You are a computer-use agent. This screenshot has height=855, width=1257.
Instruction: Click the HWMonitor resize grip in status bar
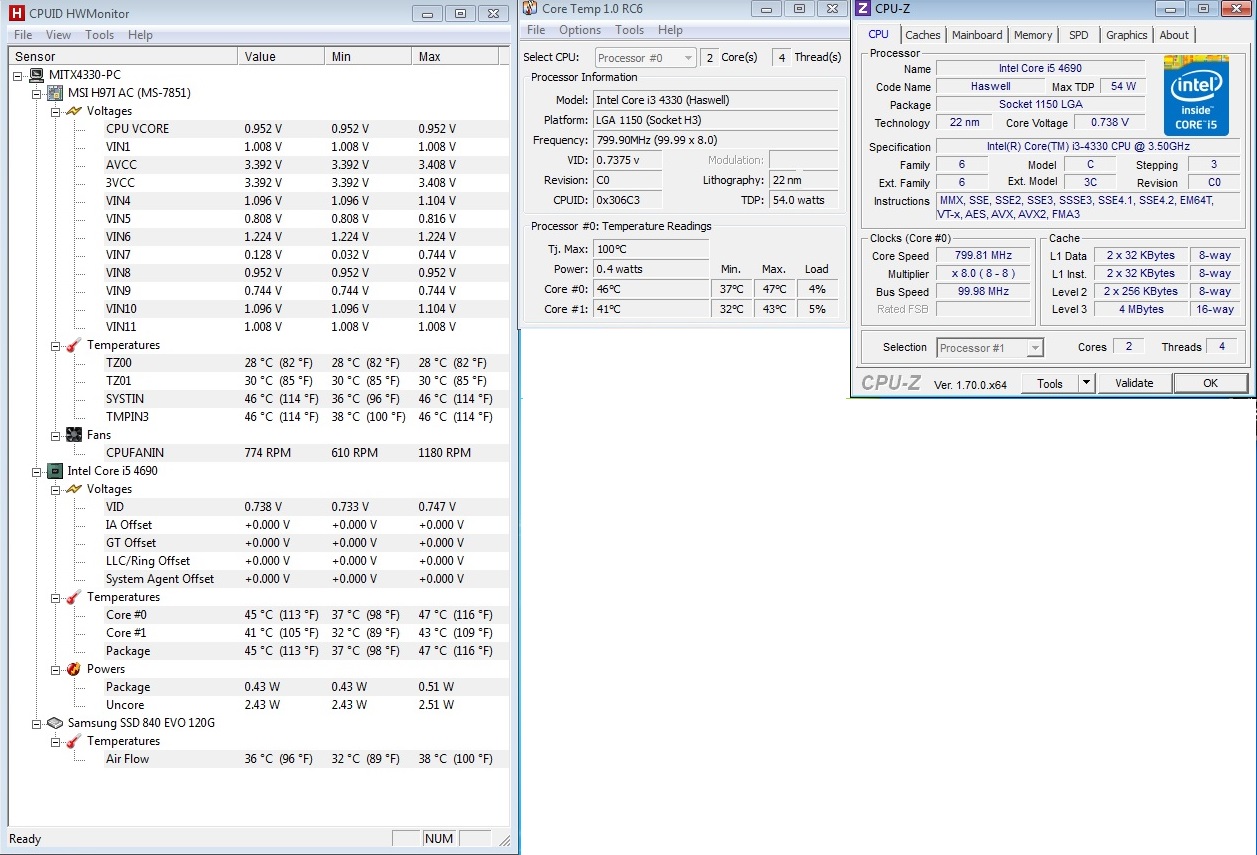coord(504,840)
